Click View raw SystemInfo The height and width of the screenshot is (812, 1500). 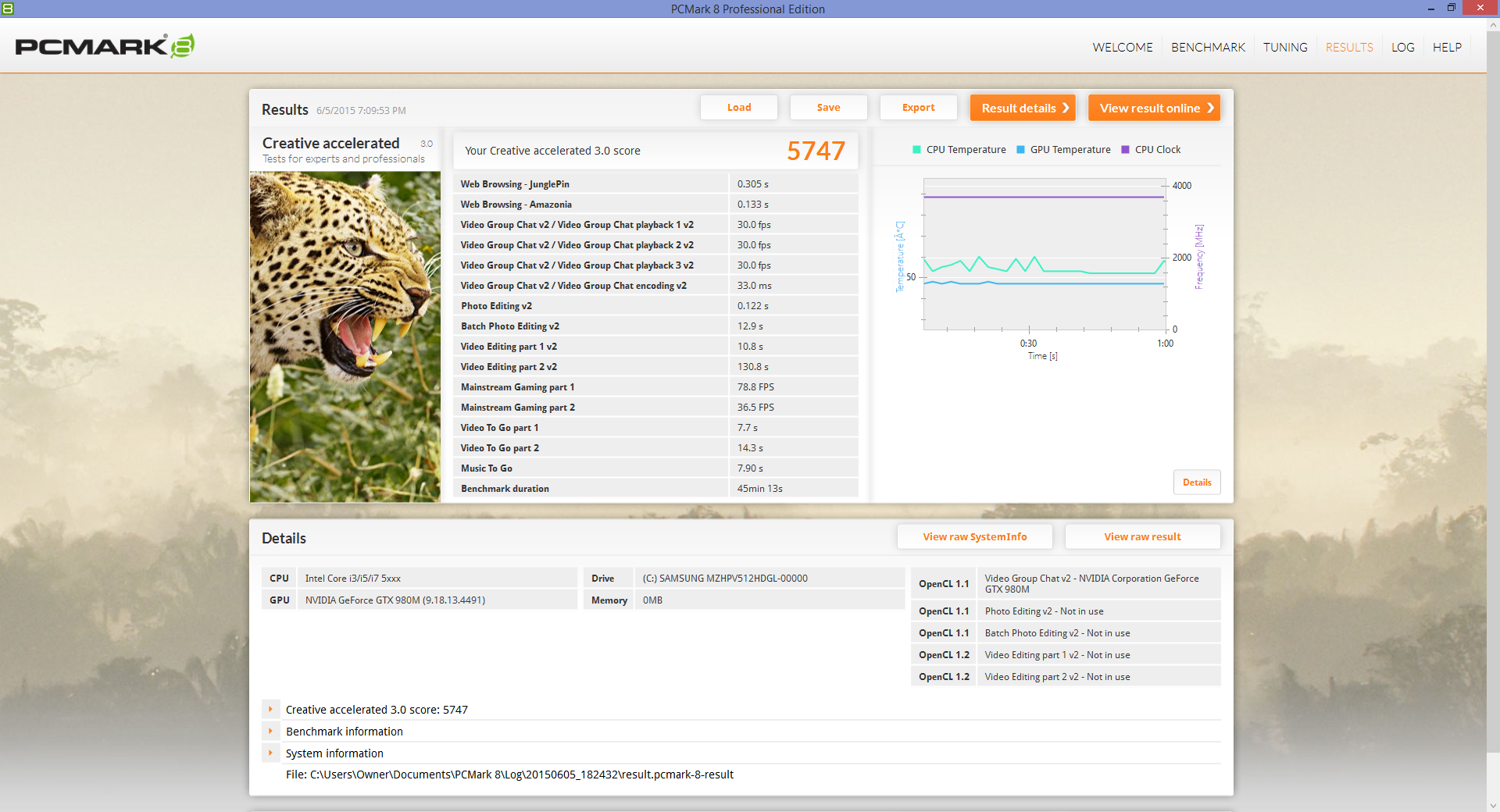pos(975,536)
